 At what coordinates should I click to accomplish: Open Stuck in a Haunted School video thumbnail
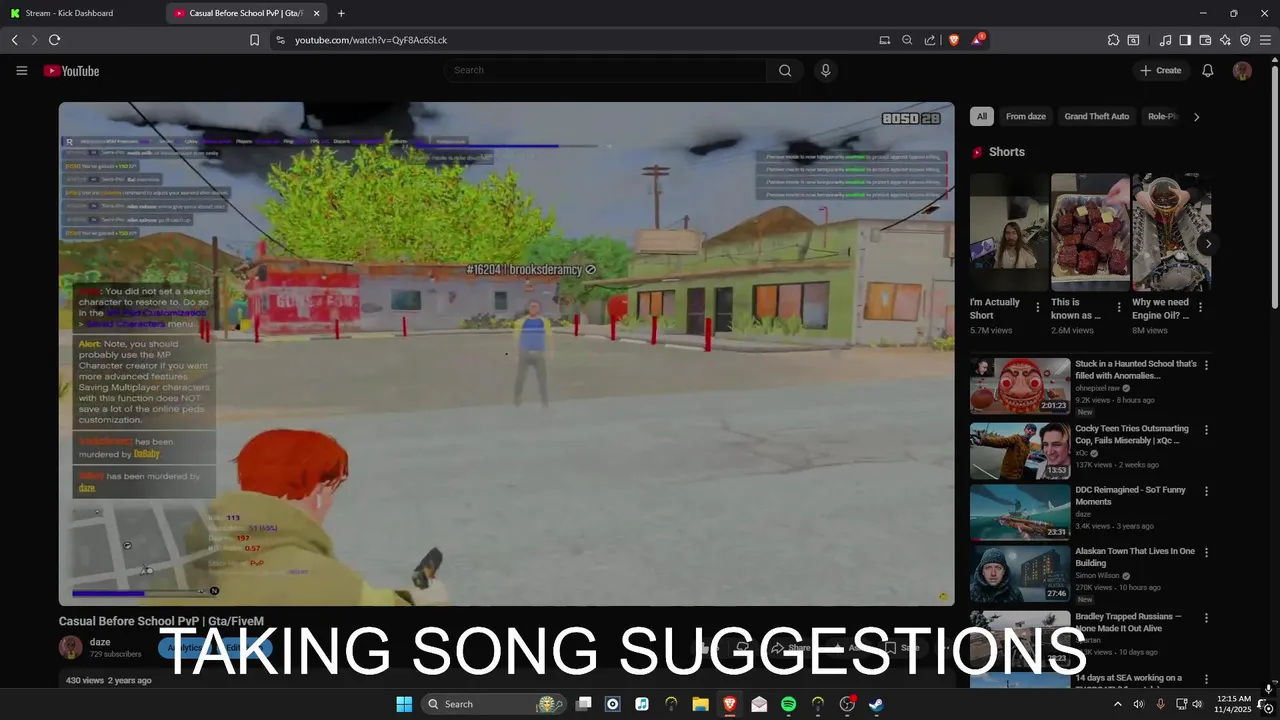point(1020,386)
